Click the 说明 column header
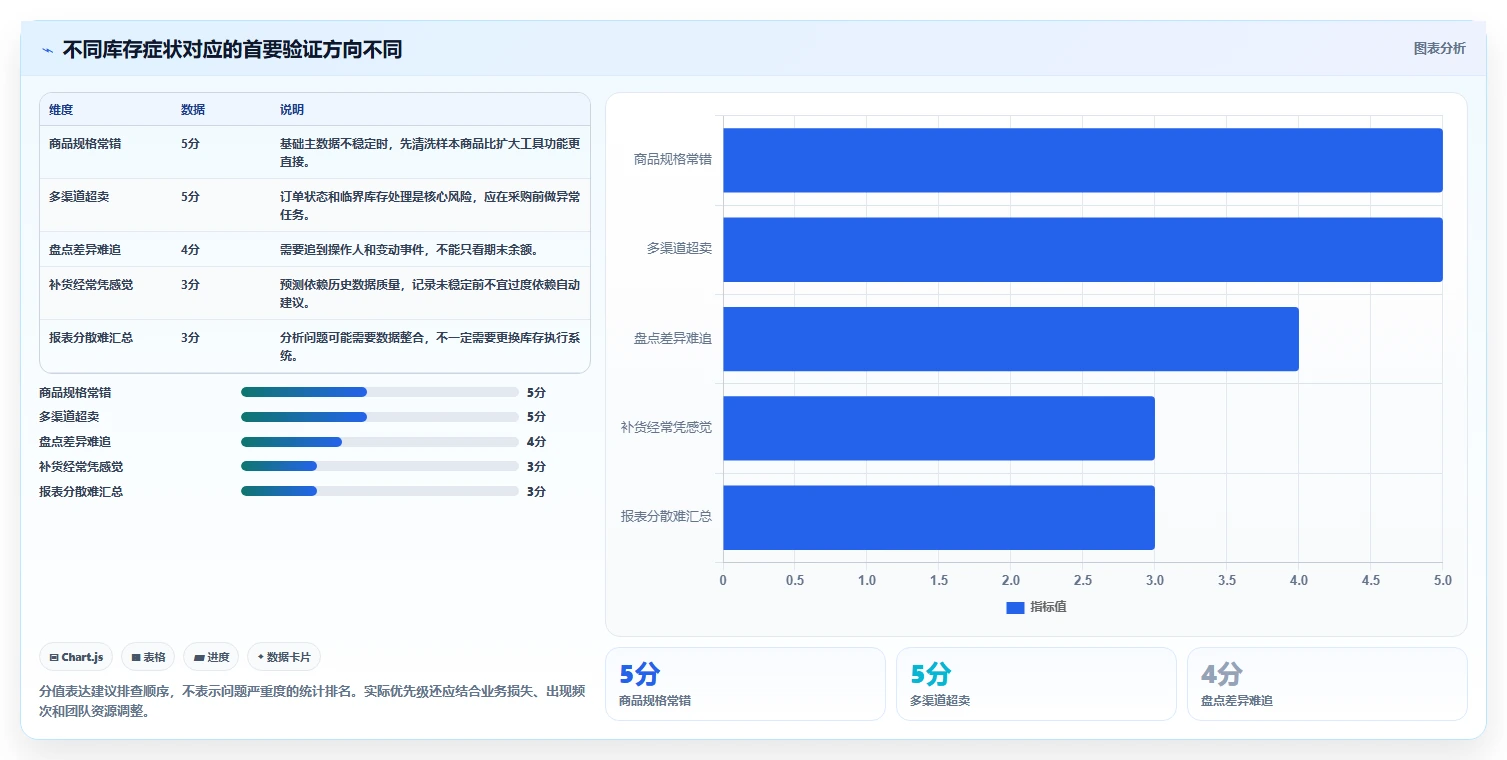Screen dimensions: 1507x760 [x=292, y=110]
